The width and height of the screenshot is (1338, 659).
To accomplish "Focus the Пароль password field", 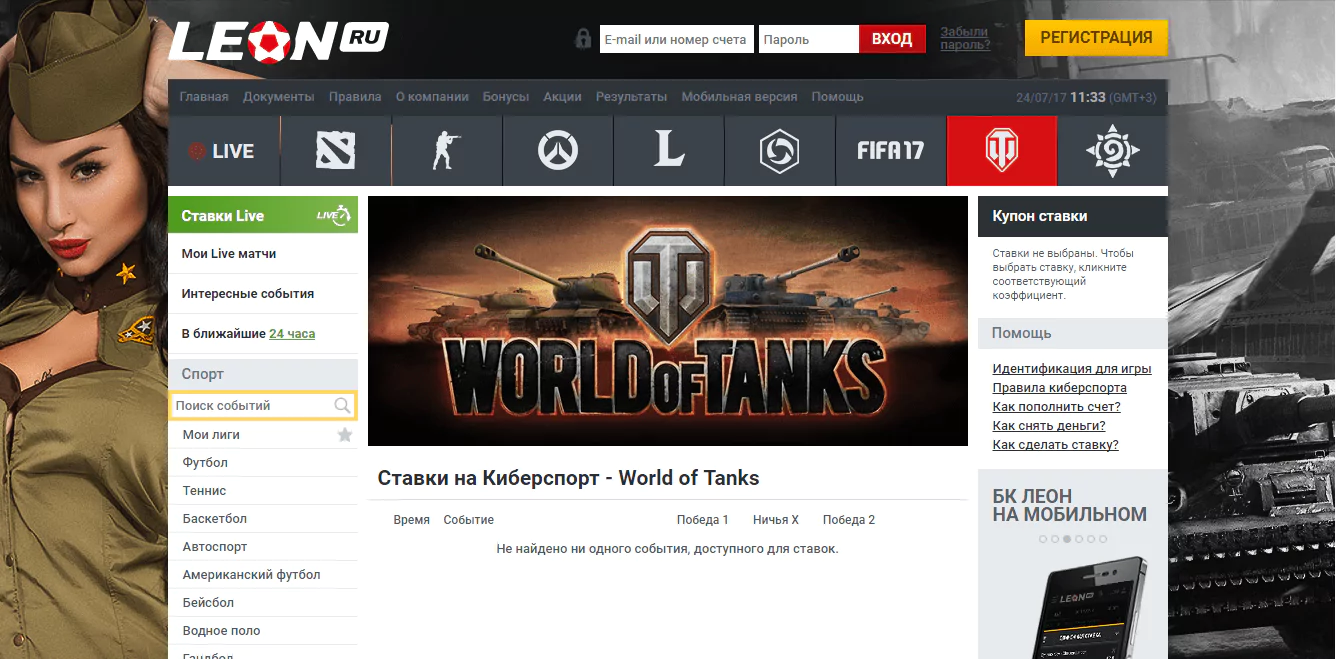I will [x=809, y=39].
